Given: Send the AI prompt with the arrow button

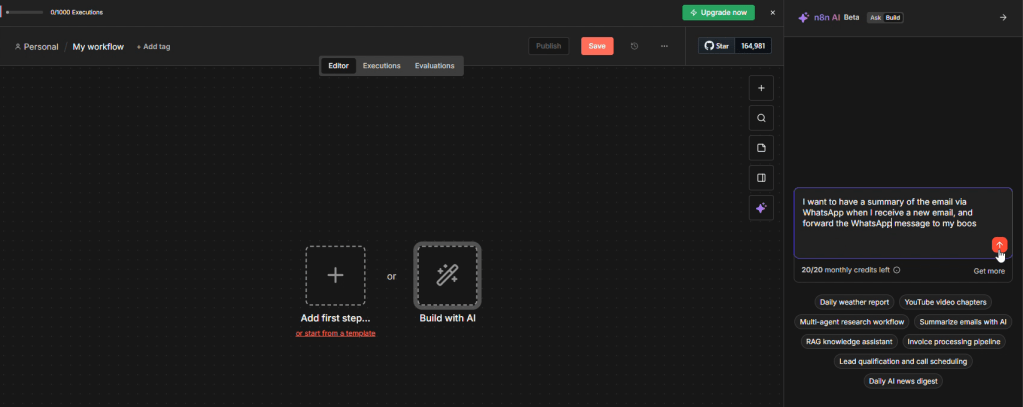Looking at the screenshot, I should (x=999, y=245).
